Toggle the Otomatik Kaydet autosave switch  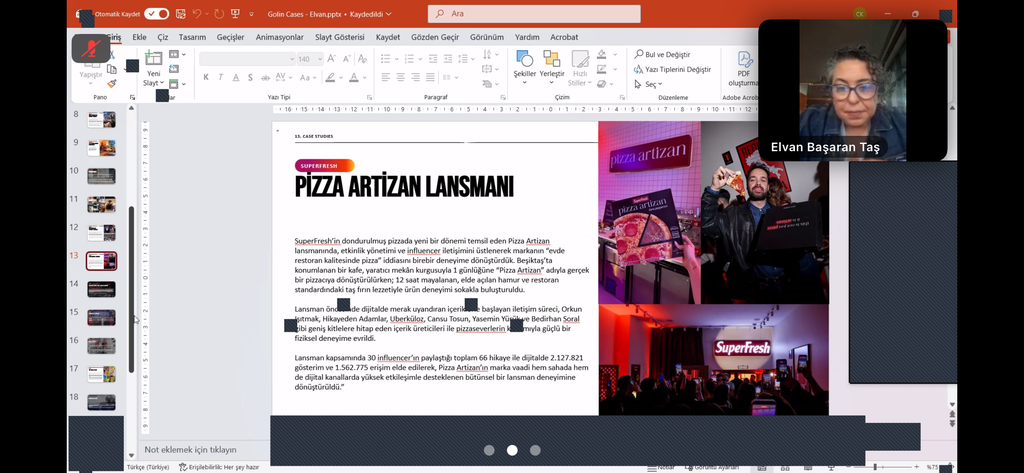tap(157, 14)
